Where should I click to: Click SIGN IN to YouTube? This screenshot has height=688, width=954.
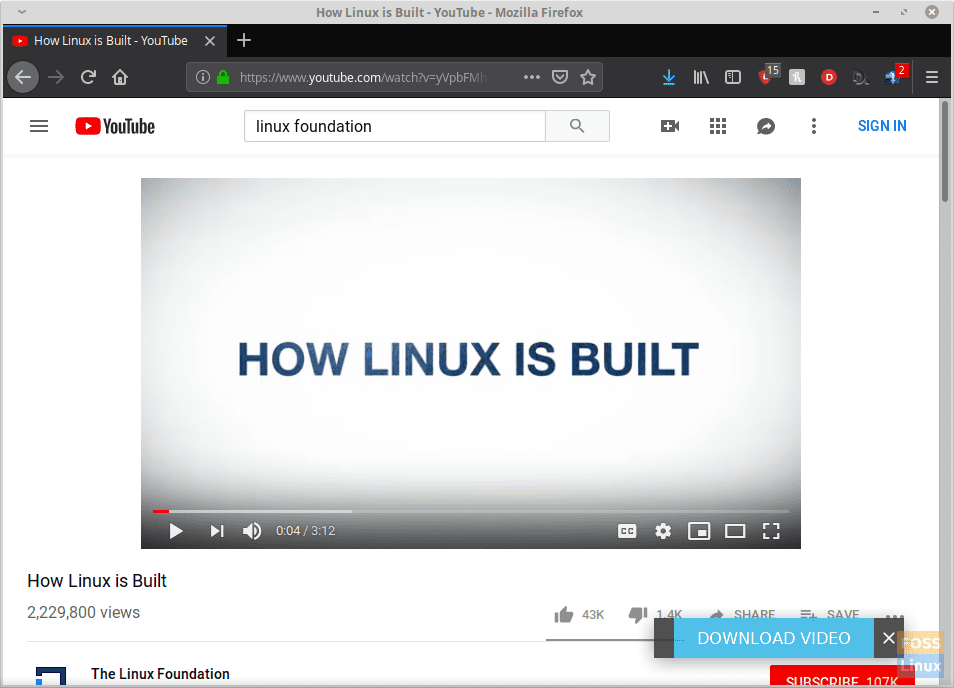(882, 126)
